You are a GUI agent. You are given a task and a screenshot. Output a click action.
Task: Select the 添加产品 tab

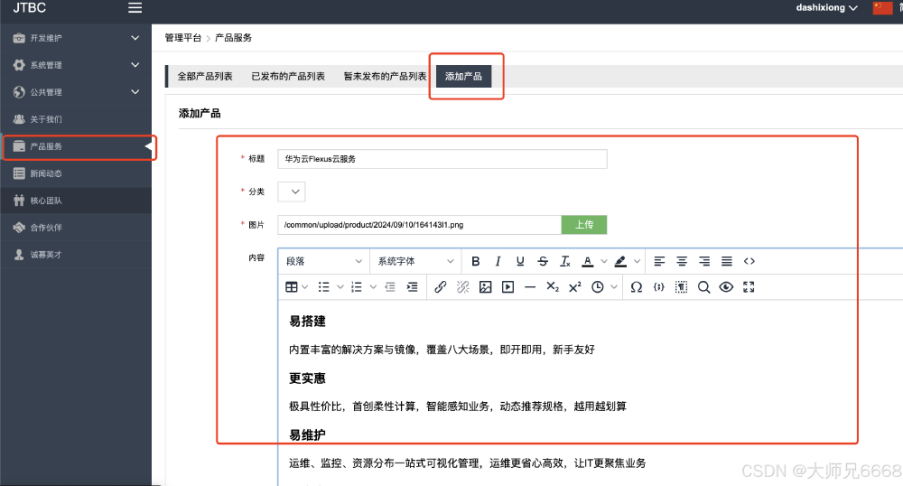coord(464,76)
